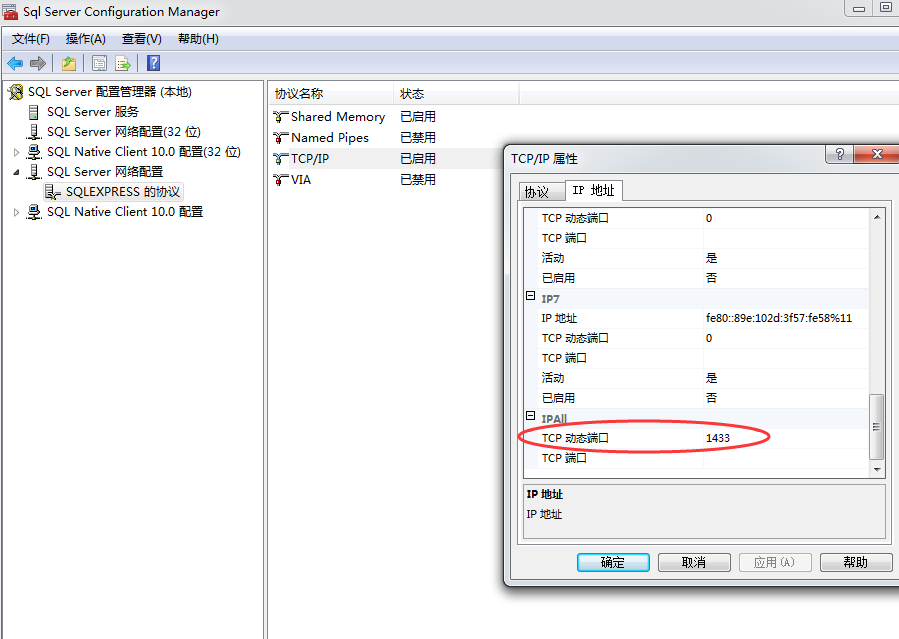This screenshot has height=639, width=899.
Task: Open the 操作(A) menu
Action: click(x=85, y=39)
